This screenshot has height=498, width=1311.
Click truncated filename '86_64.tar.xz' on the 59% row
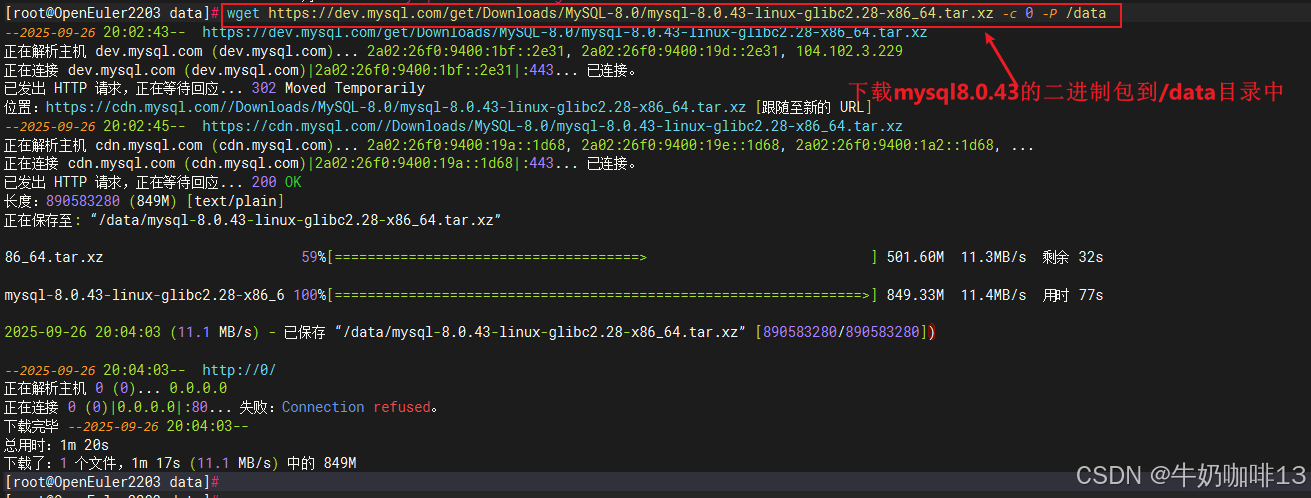pos(54,257)
